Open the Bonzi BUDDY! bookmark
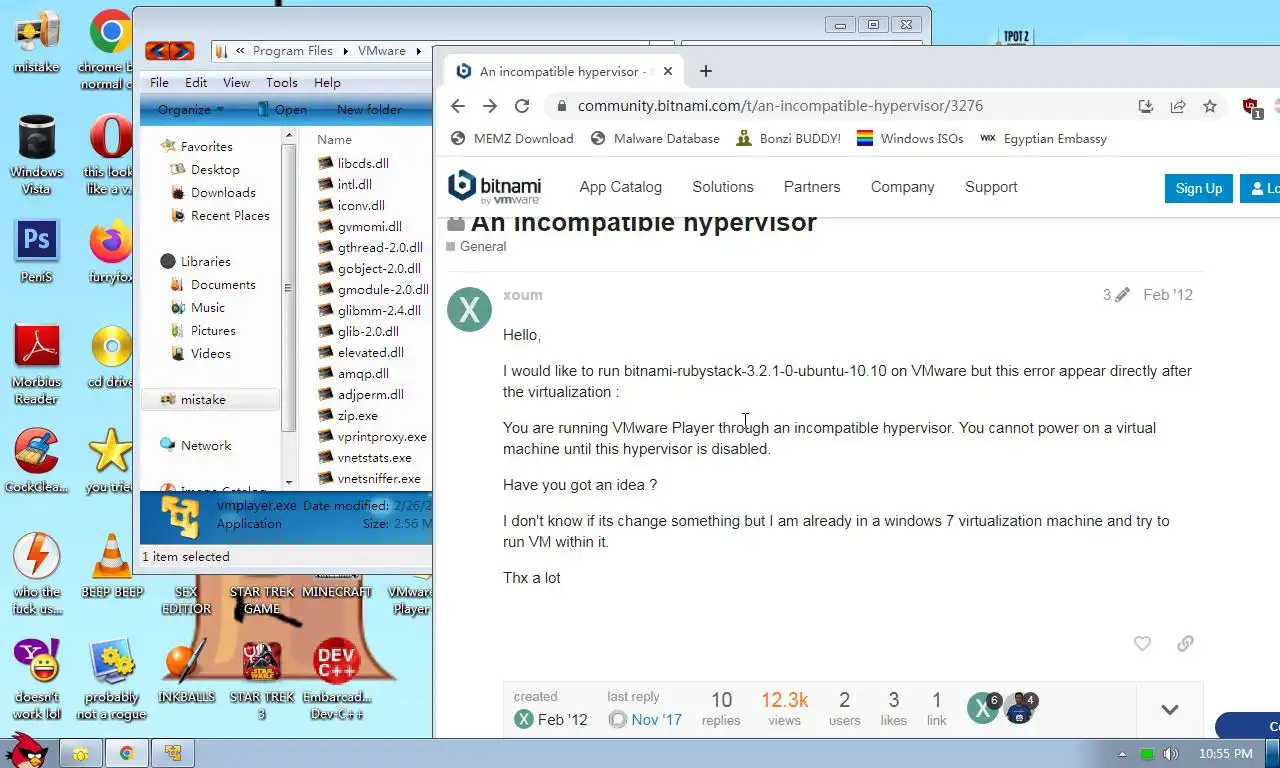 788,139
